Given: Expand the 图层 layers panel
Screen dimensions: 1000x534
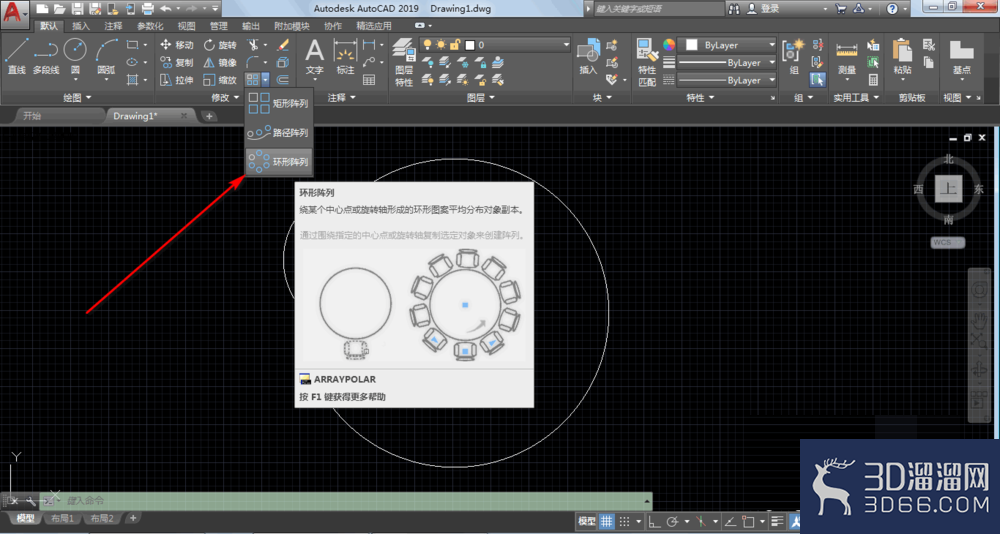Looking at the screenshot, I should click(480, 97).
